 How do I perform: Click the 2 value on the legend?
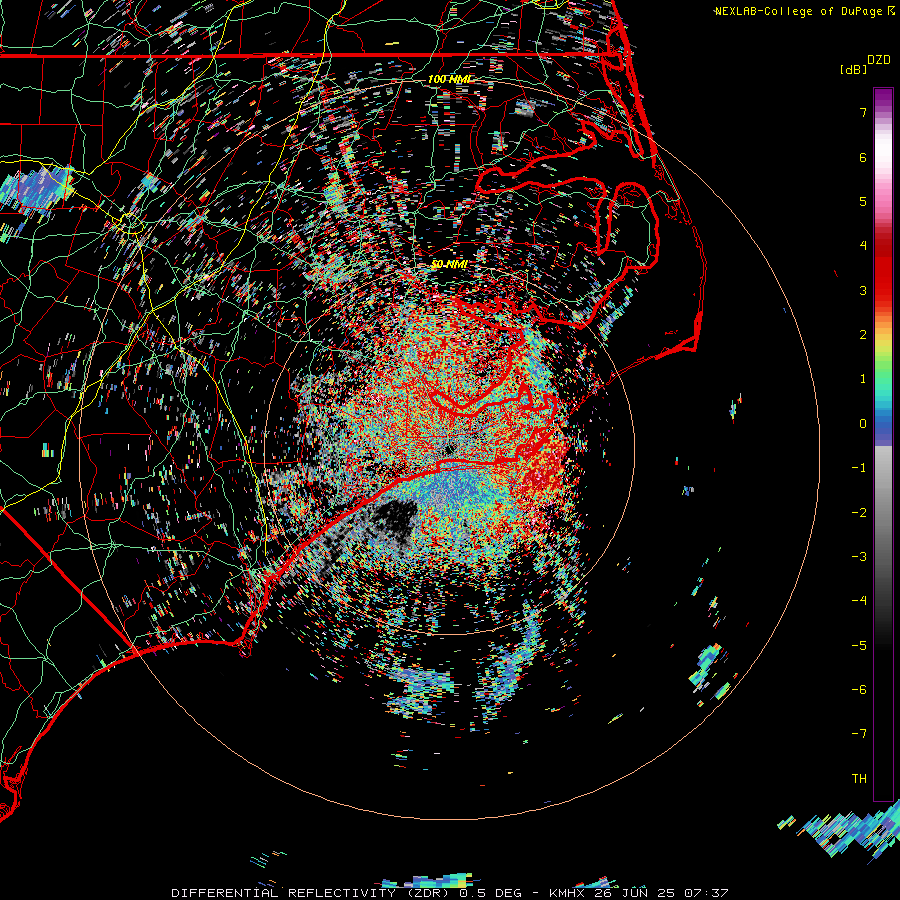[863, 335]
